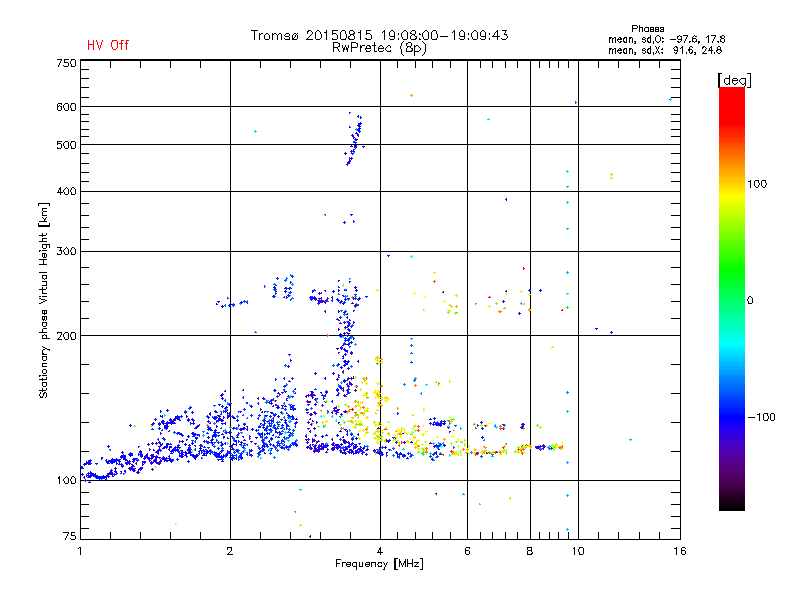Image resolution: width=800 pixels, height=600 pixels.
Task: Click y-axis tick label '200'
Action: 67,336
